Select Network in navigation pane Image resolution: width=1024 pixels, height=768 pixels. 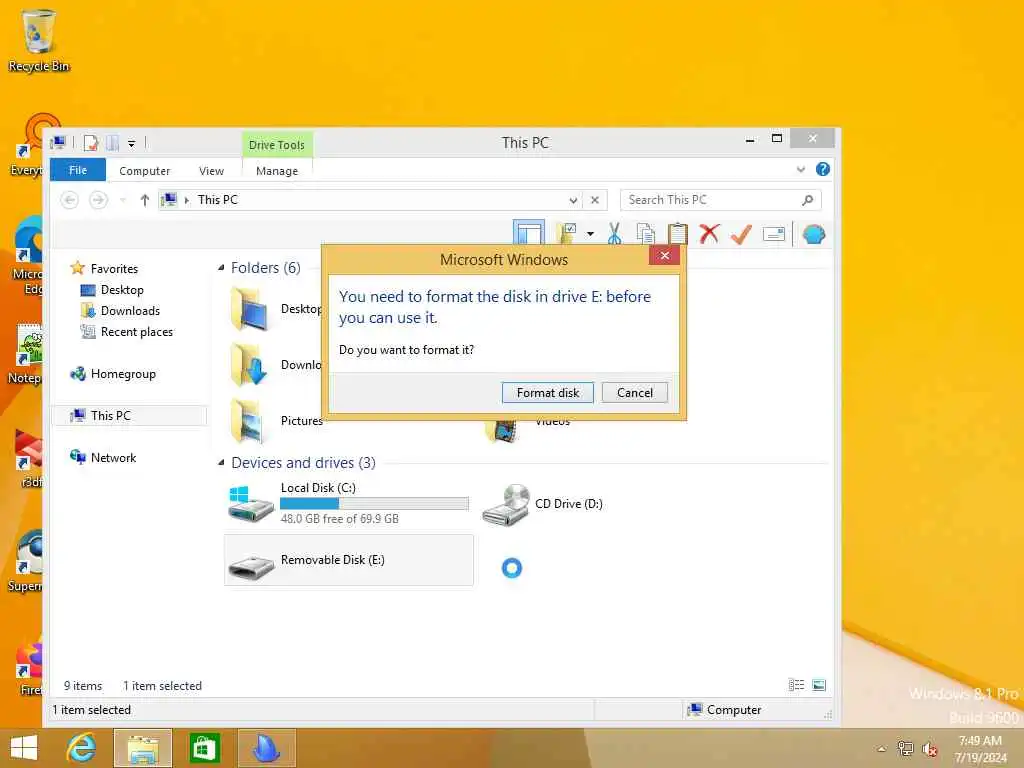pos(113,457)
